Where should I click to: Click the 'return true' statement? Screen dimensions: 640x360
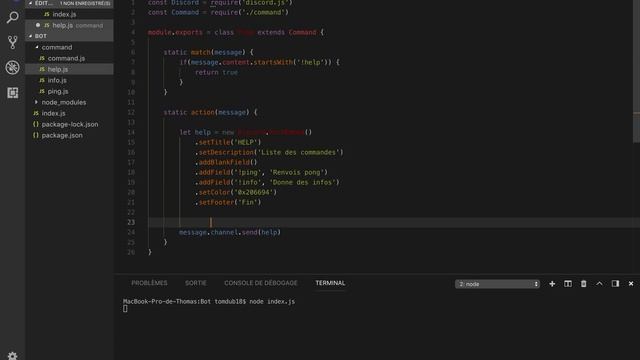[x=216, y=72]
